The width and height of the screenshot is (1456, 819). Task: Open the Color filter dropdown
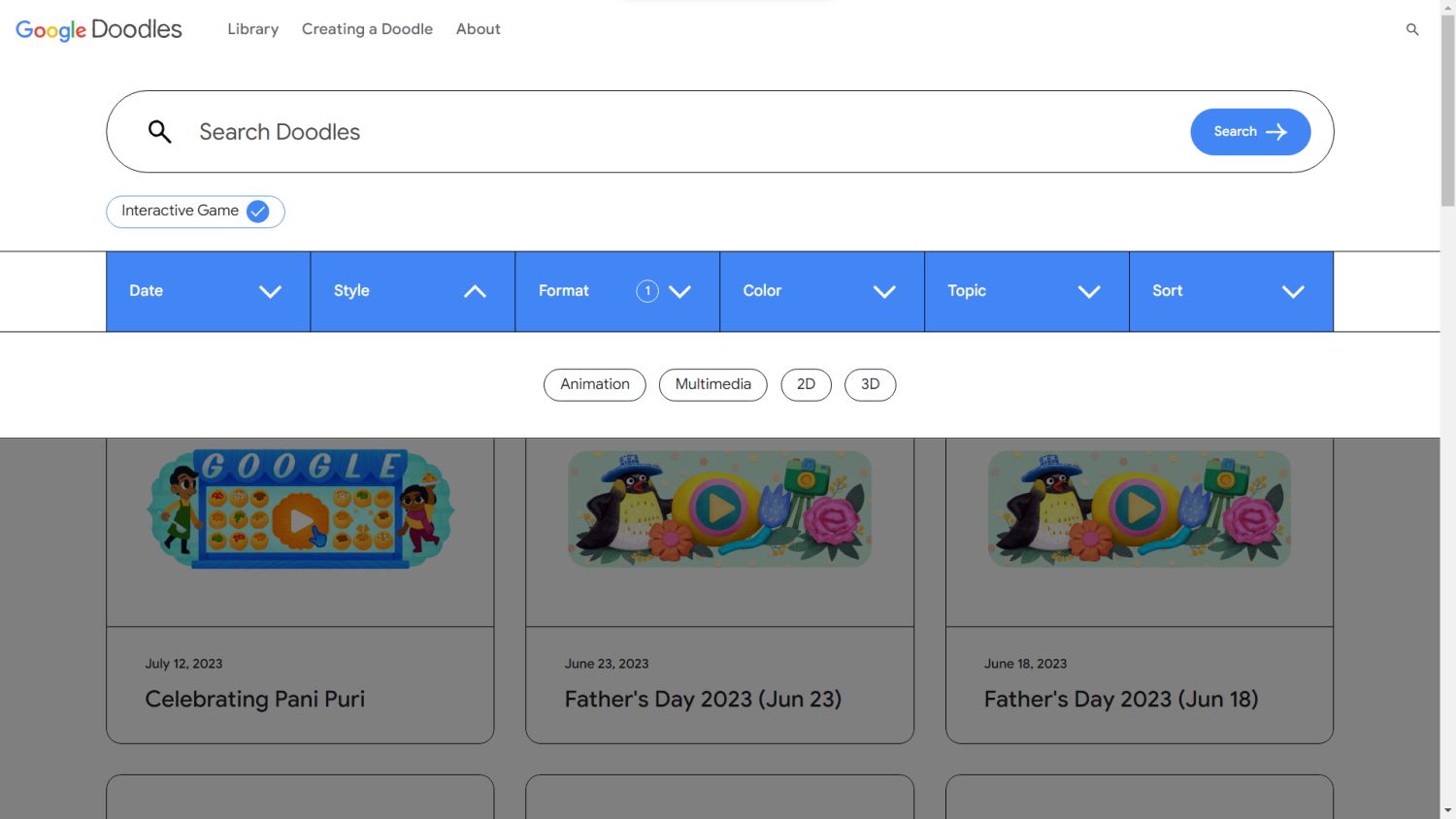coord(821,291)
